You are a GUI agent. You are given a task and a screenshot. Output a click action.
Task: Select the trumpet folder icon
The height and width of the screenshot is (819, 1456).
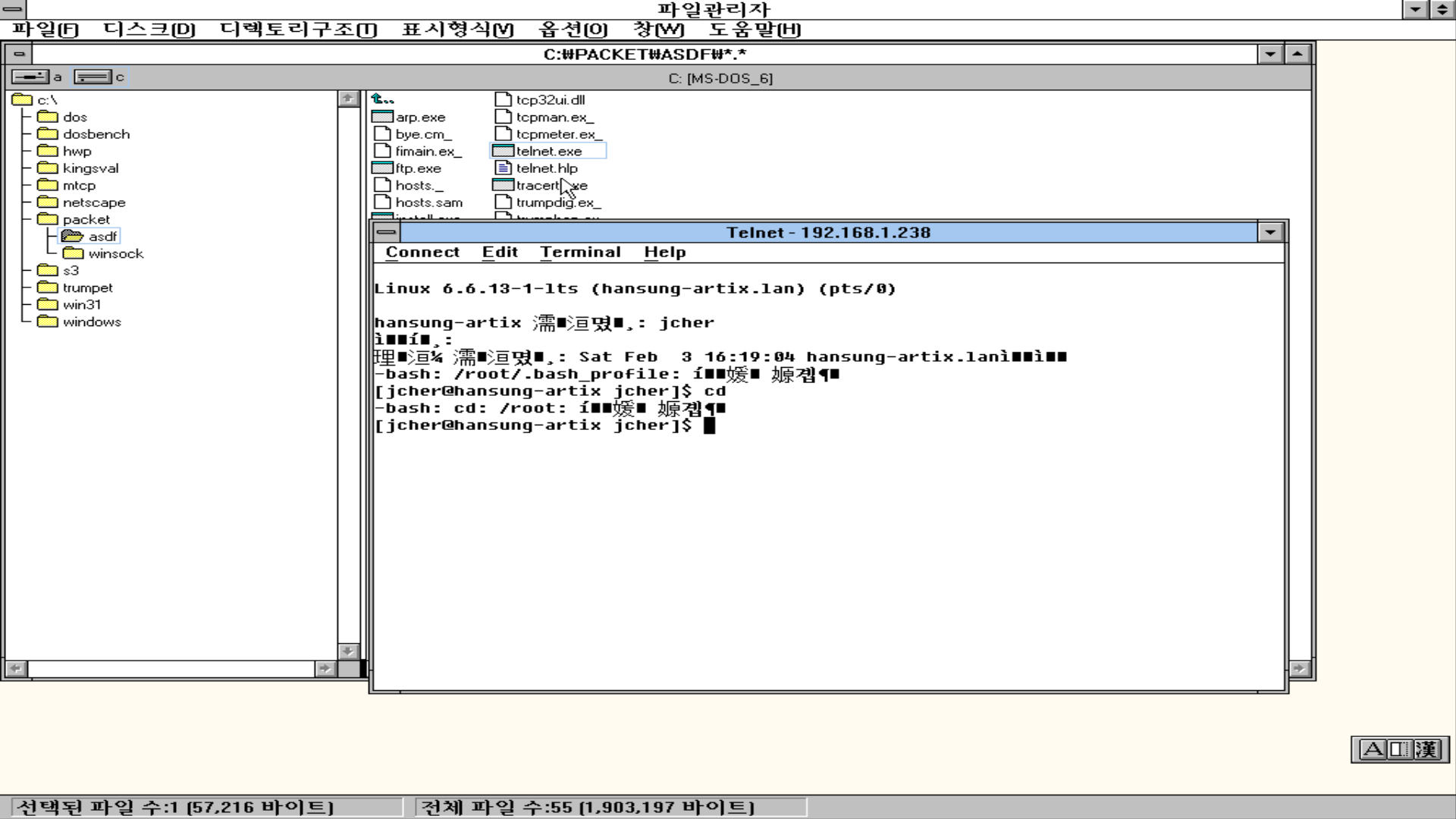click(x=48, y=287)
